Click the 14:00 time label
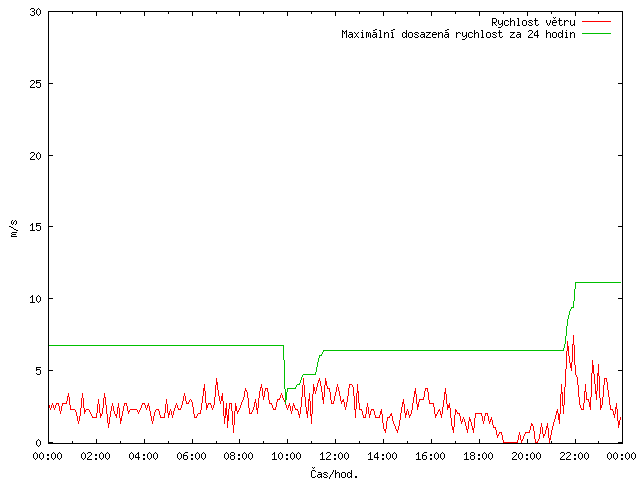 pyautogui.click(x=382, y=456)
